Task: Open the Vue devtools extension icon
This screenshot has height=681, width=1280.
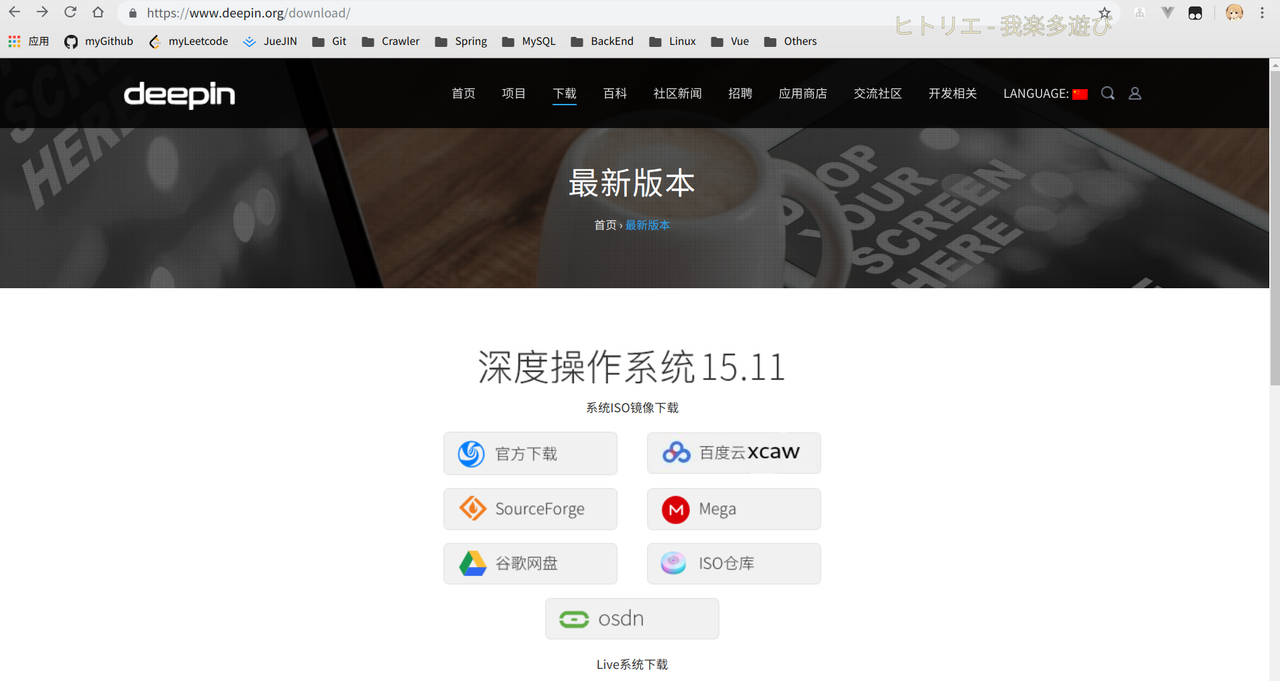Action: pos(1167,14)
